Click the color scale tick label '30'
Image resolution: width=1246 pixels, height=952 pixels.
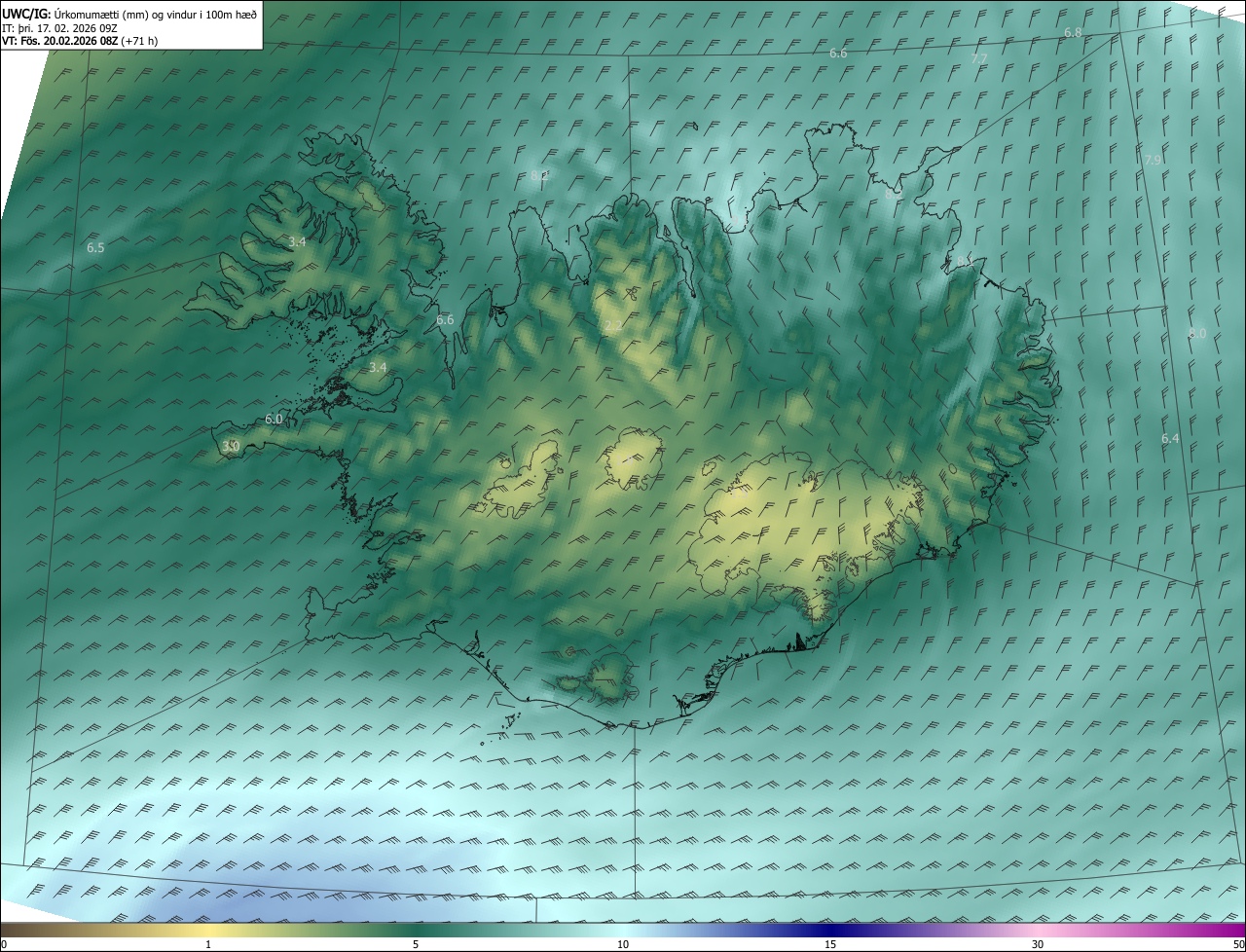click(1038, 944)
